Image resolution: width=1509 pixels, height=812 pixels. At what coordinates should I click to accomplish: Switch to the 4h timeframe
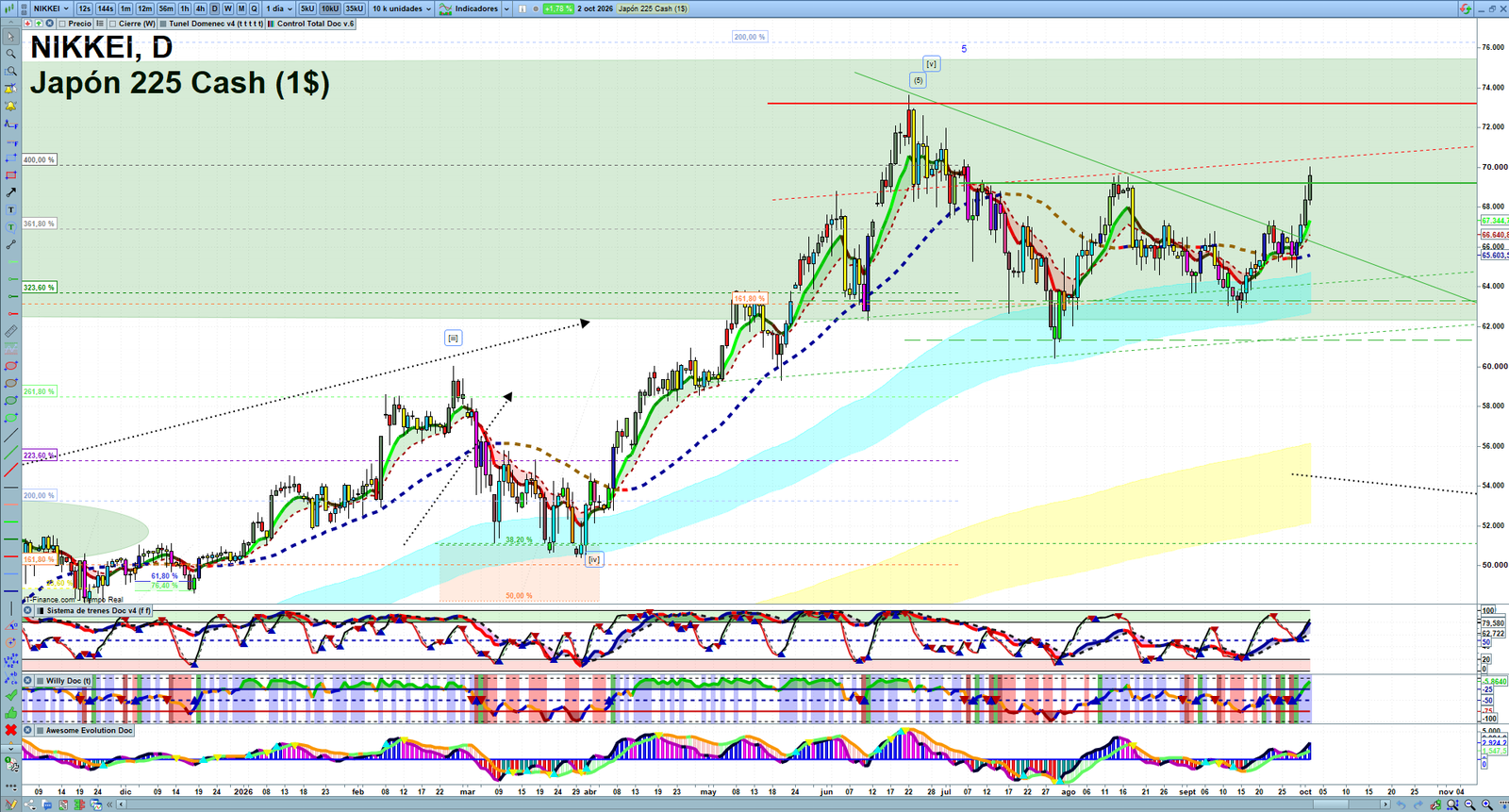(x=200, y=8)
